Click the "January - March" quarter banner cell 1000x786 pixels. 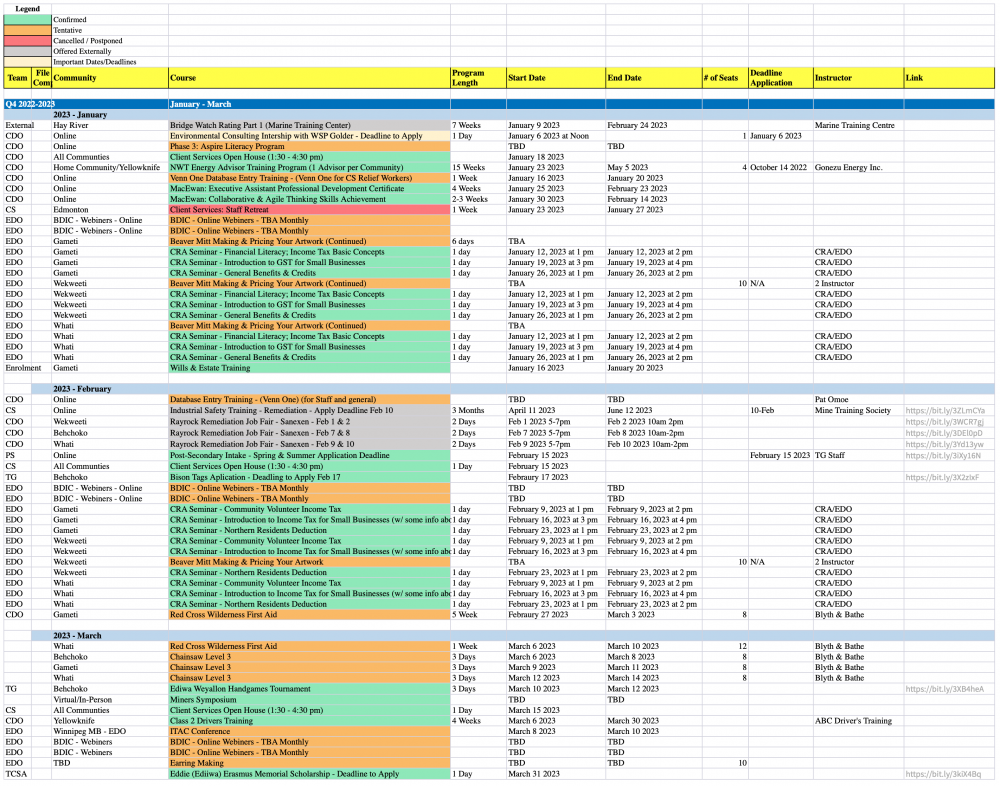click(309, 104)
